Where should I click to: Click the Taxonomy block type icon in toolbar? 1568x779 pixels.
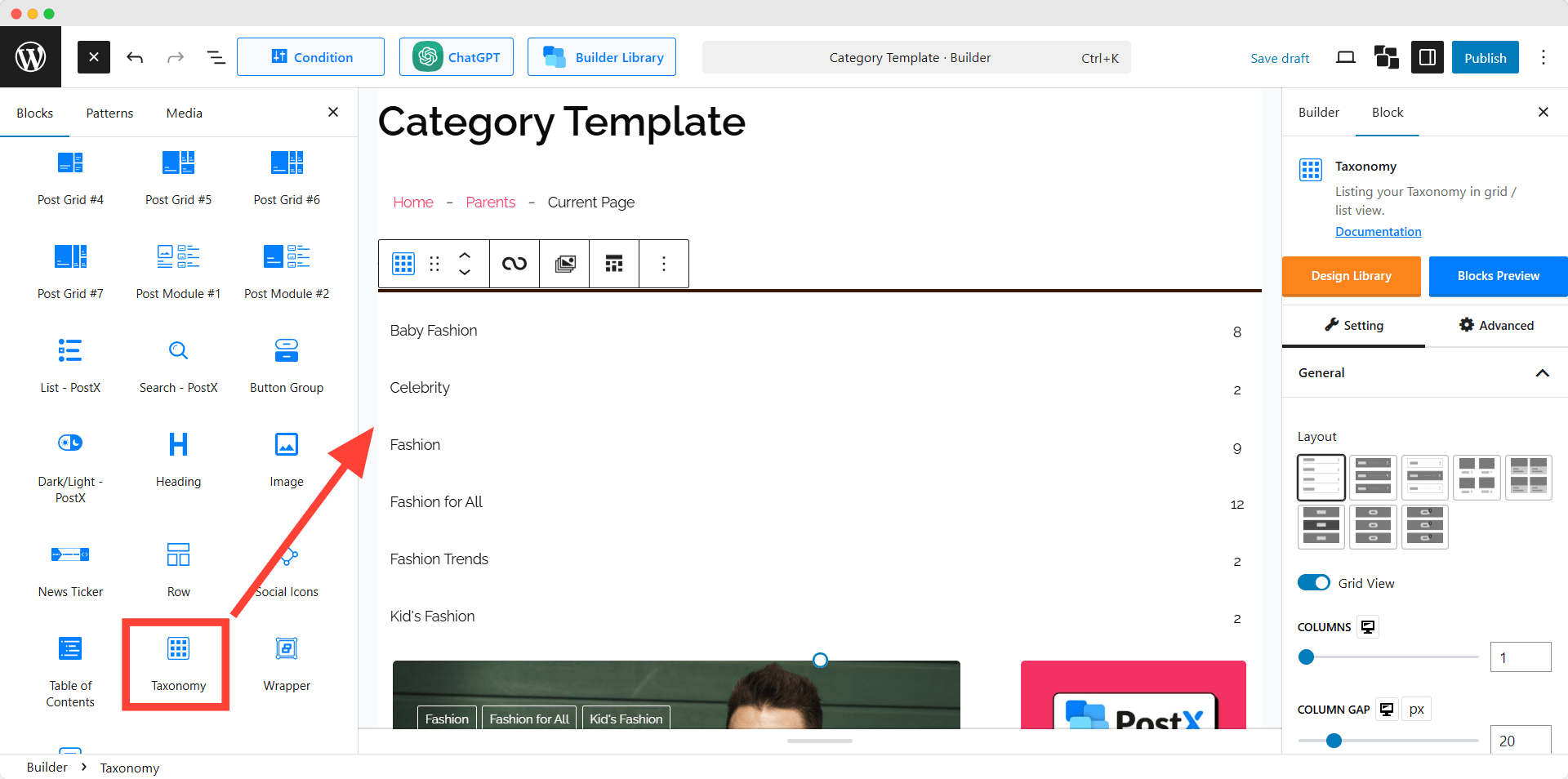pyautogui.click(x=403, y=264)
